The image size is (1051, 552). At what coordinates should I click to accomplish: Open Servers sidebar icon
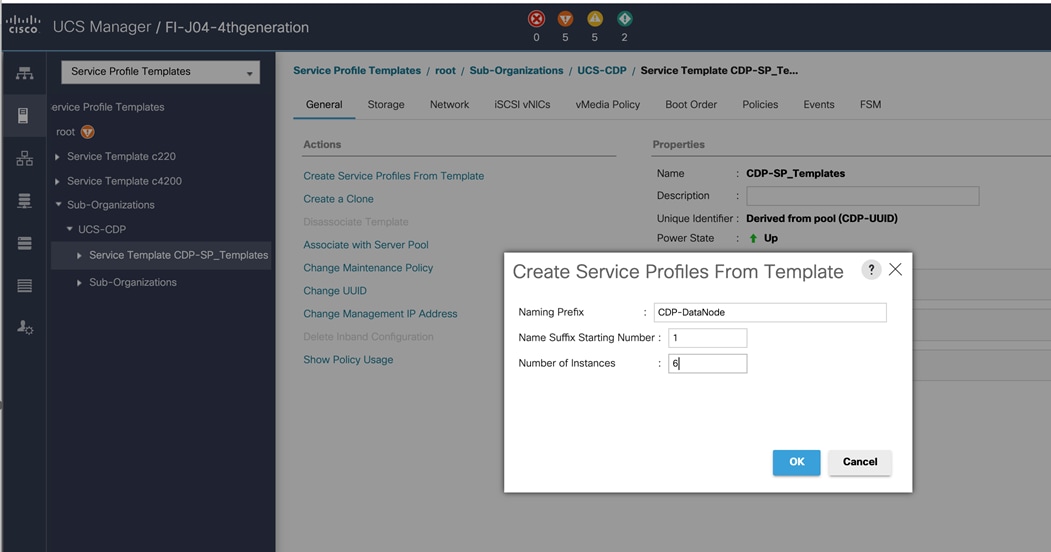pyautogui.click(x=23, y=116)
